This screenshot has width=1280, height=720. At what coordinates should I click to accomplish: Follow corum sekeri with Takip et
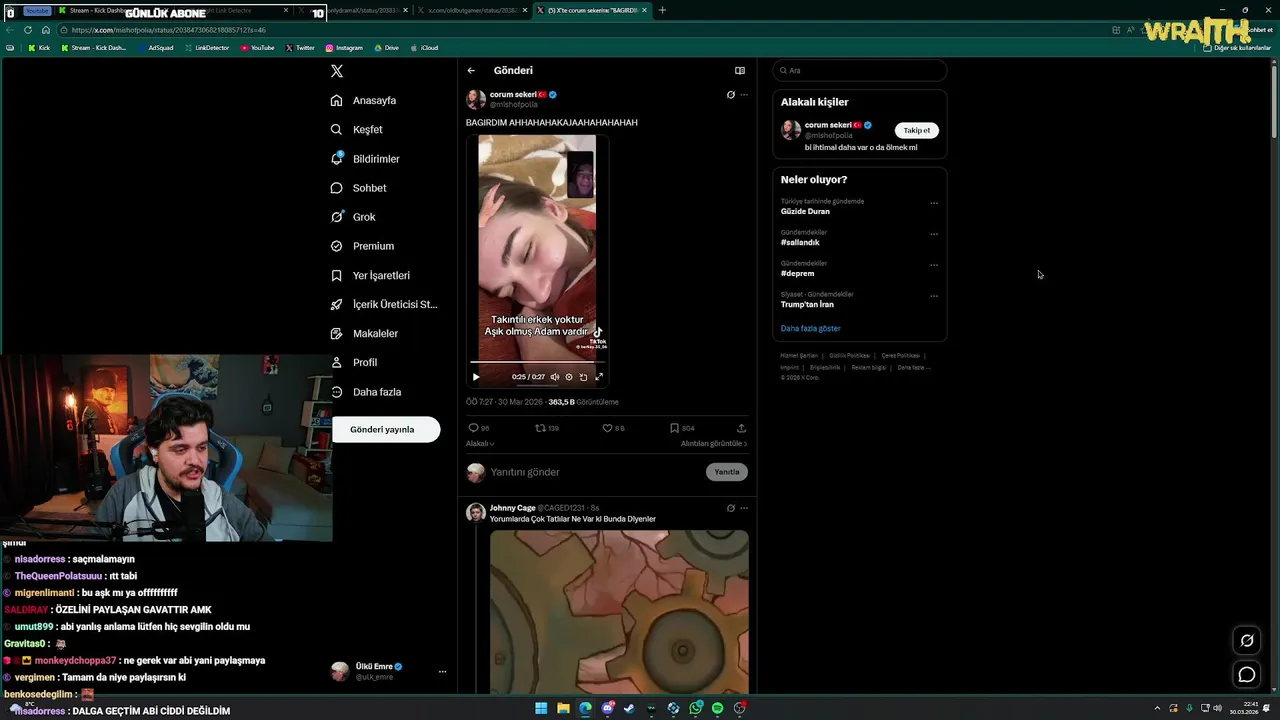[x=917, y=130]
